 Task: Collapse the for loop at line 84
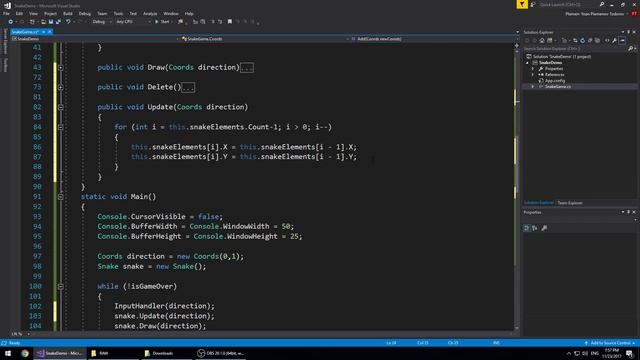click(60, 127)
